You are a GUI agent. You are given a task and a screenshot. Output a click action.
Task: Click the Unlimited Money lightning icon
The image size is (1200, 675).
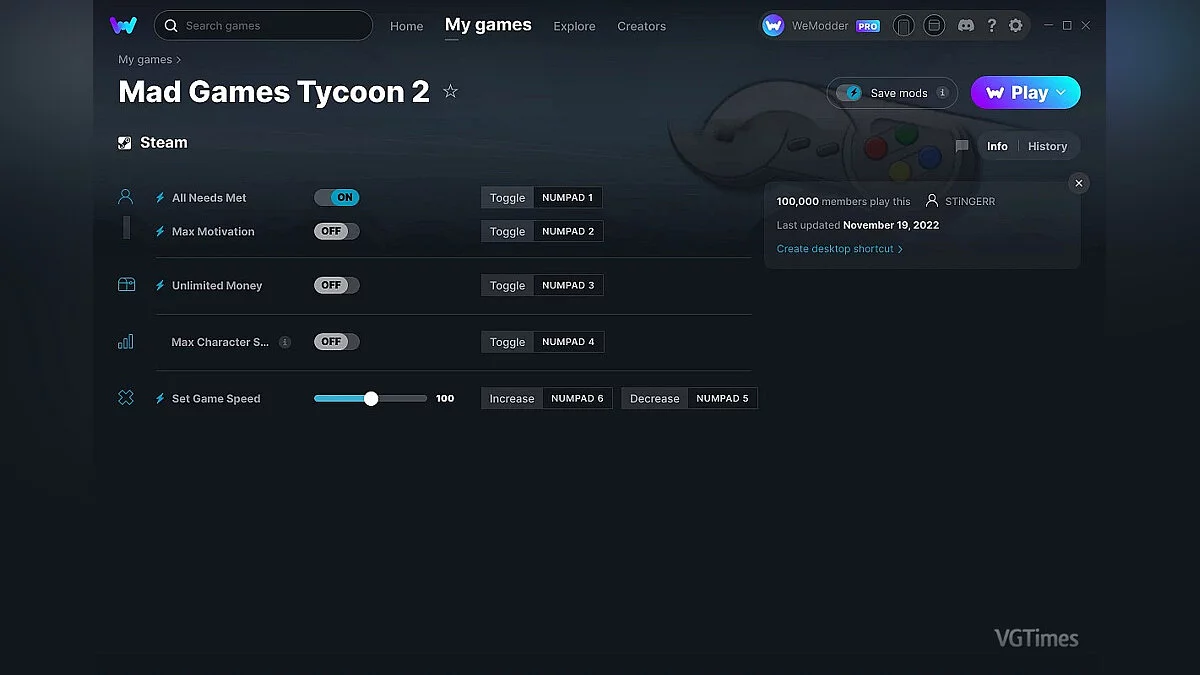pos(160,285)
